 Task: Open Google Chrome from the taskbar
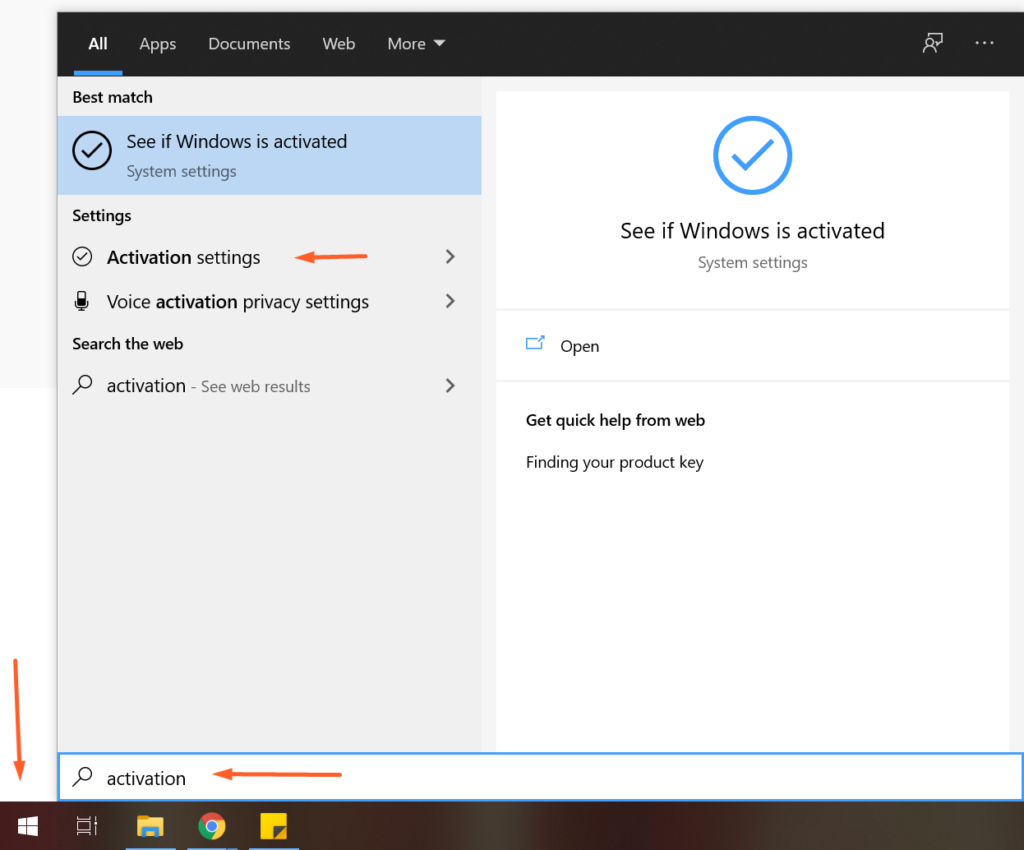(212, 826)
